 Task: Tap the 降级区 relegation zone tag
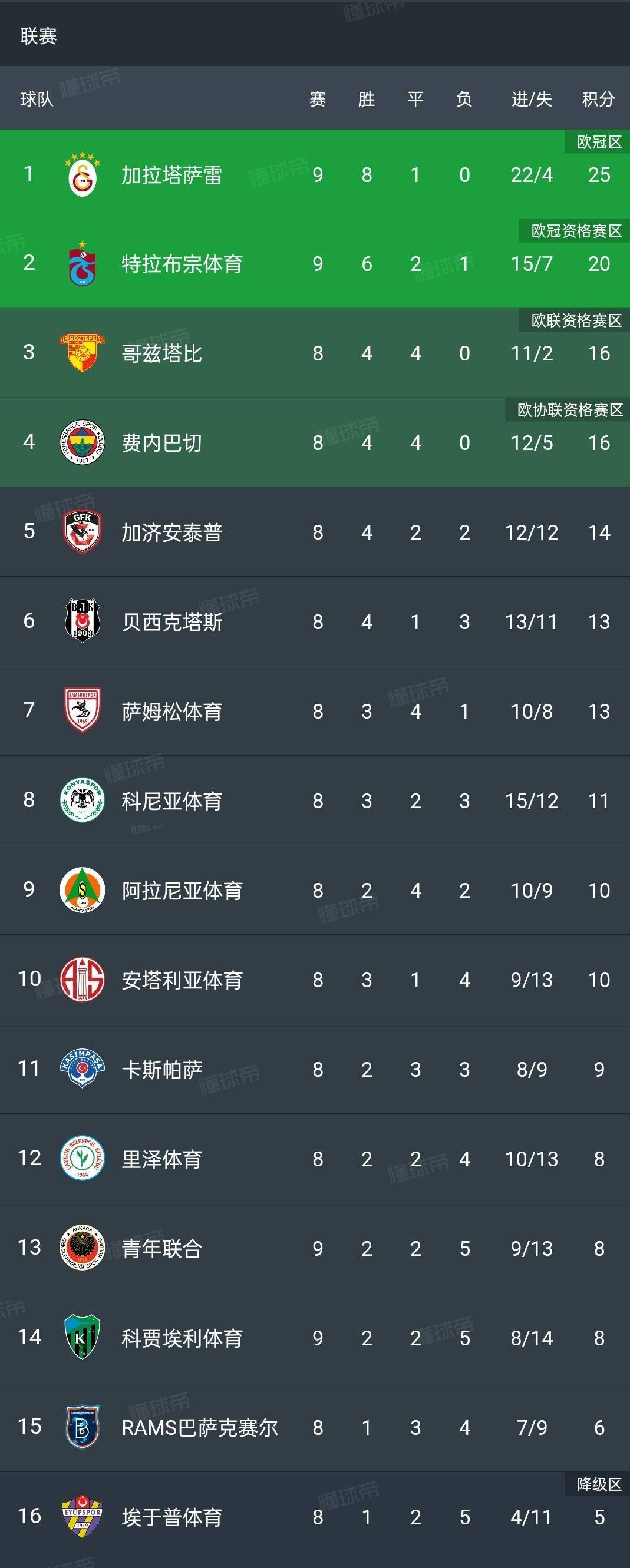[599, 1484]
